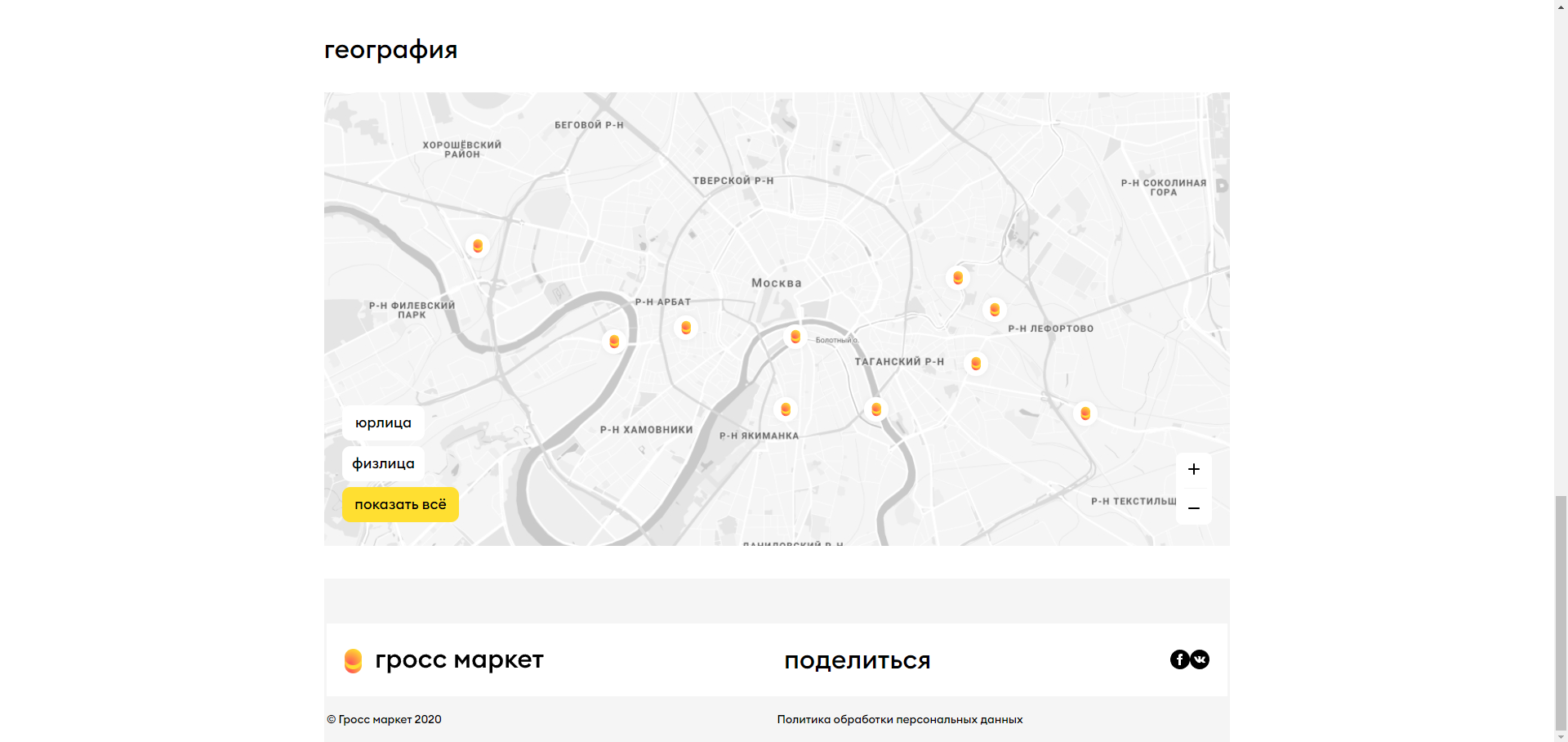The image size is (1568, 742).
Task: Click the © Гросс маркет 2020 text
Action: pyautogui.click(x=384, y=719)
